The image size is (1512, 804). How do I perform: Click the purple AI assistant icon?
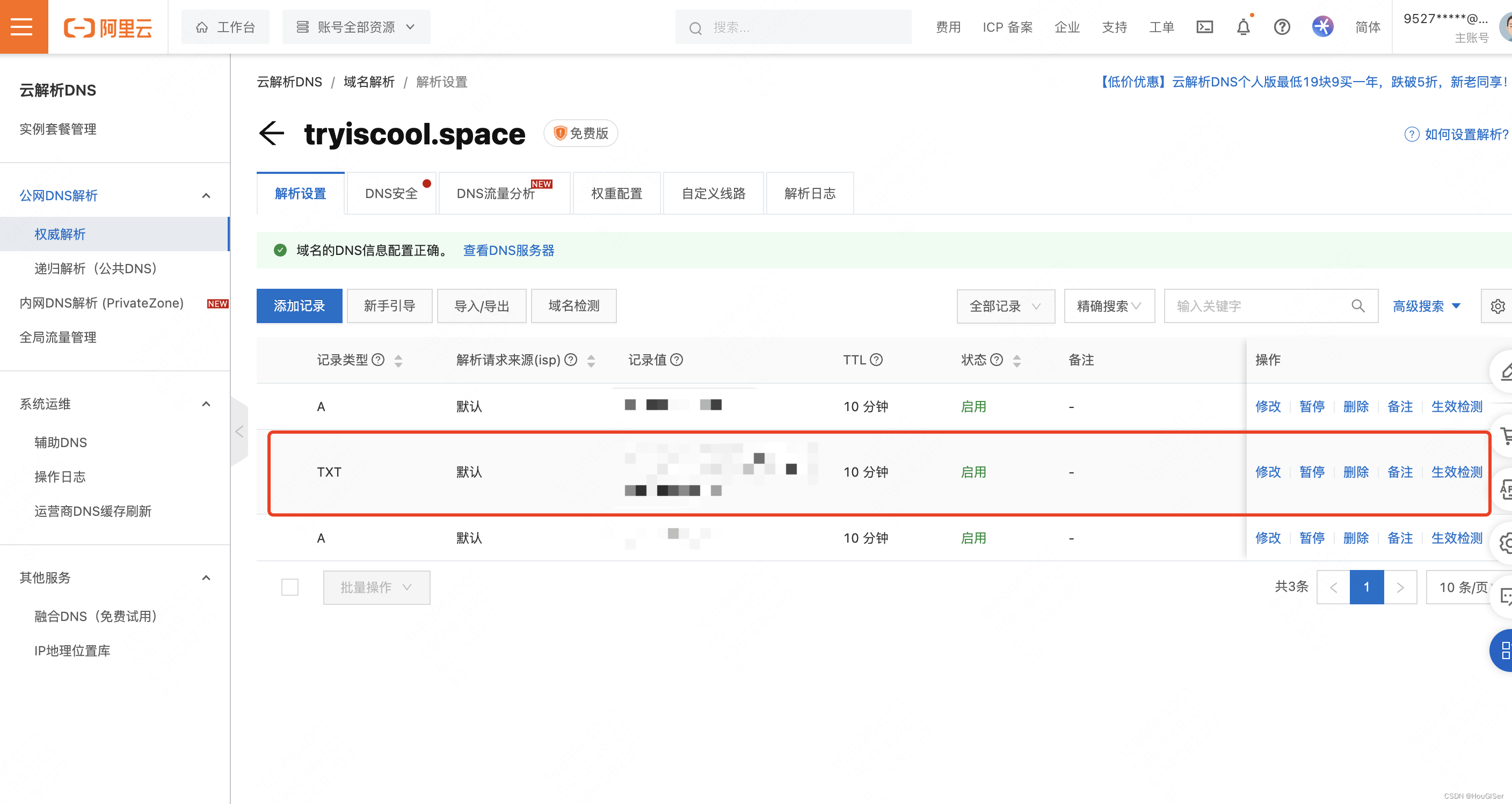click(1322, 27)
